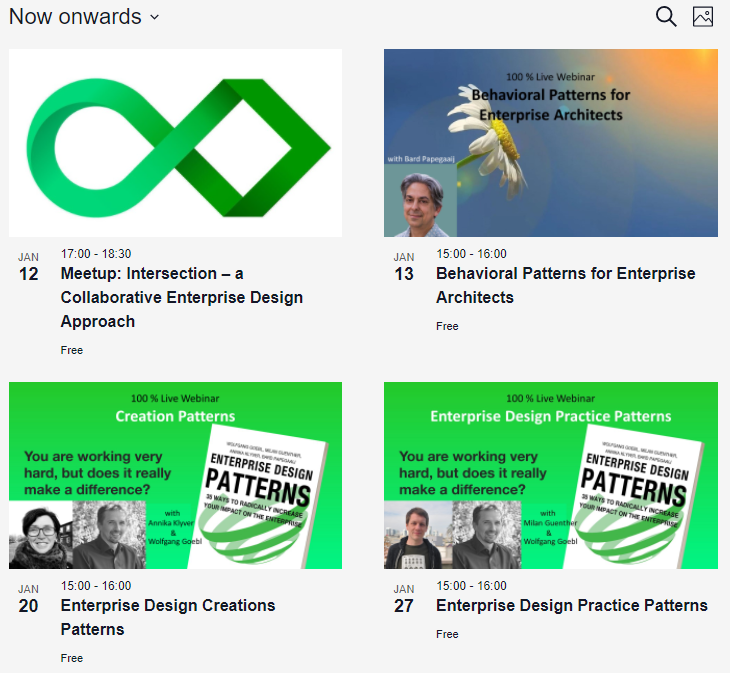Select the Jan 20 date label
Screen dimensions: 730x673
[x=28, y=599]
